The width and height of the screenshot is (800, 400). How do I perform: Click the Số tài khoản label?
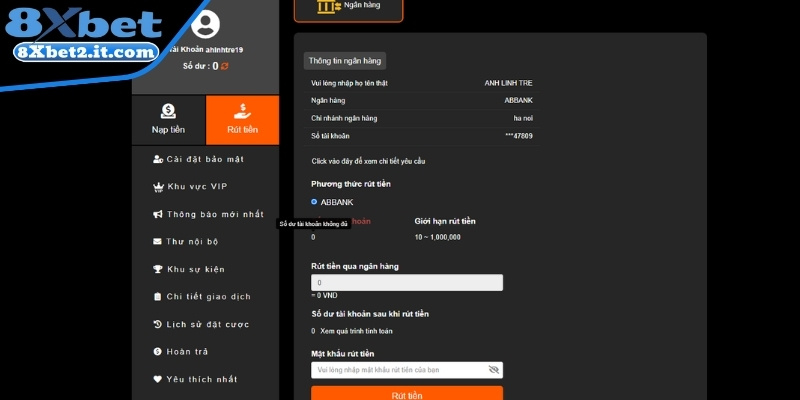coord(330,136)
